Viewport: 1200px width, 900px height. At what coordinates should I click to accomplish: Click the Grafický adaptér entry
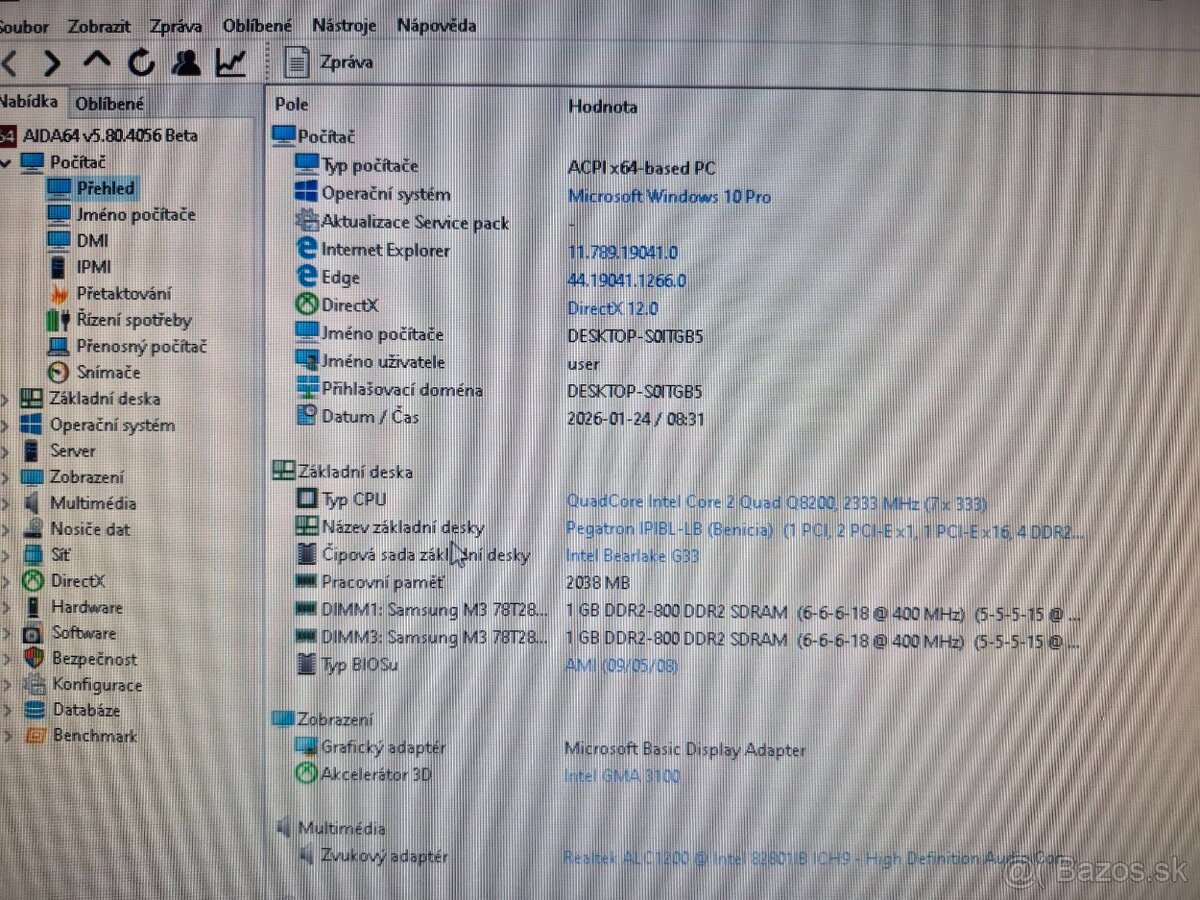point(379,747)
